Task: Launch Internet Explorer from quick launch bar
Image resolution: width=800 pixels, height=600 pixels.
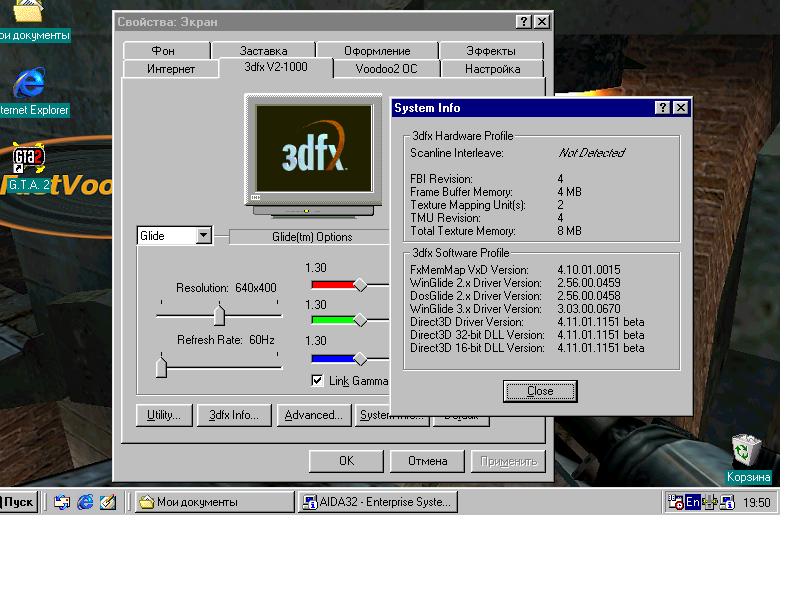Action: (85, 503)
